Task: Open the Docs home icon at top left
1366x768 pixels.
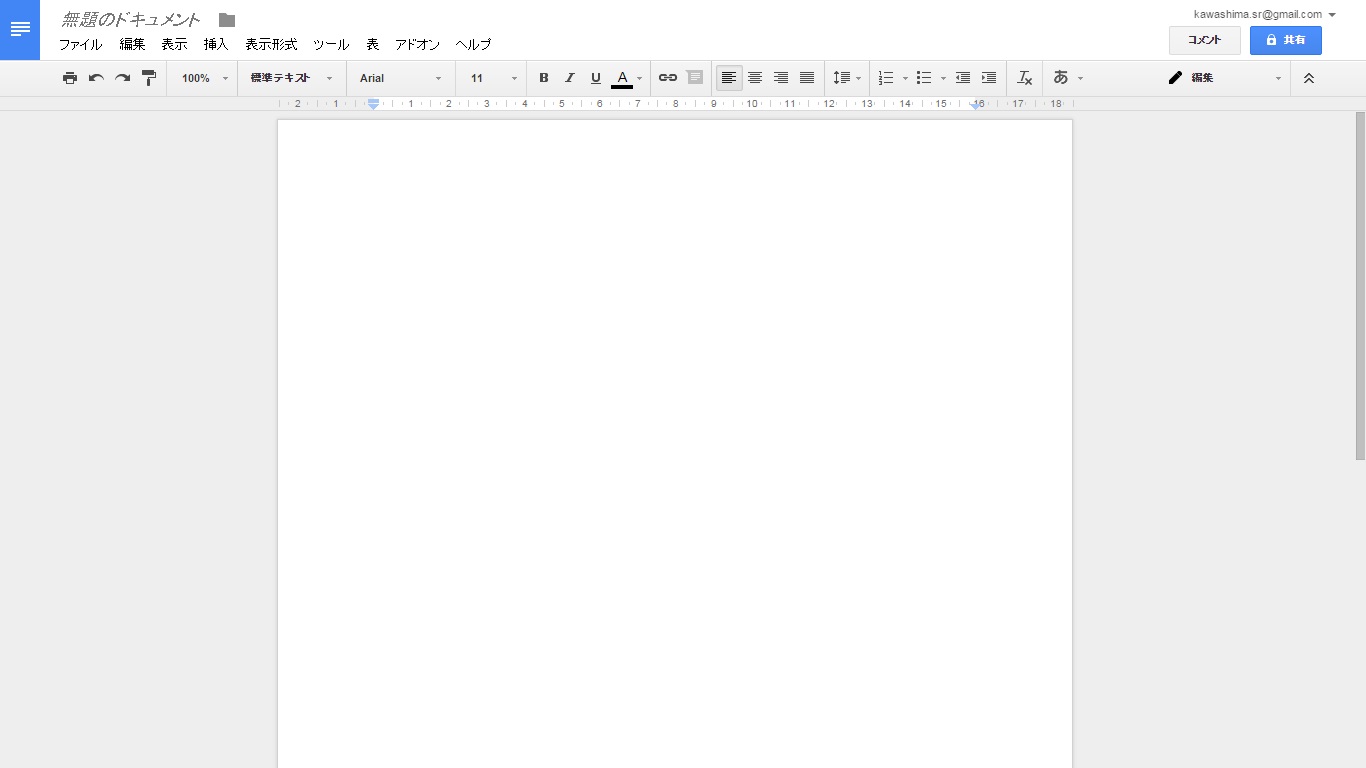Action: pyautogui.click(x=20, y=30)
